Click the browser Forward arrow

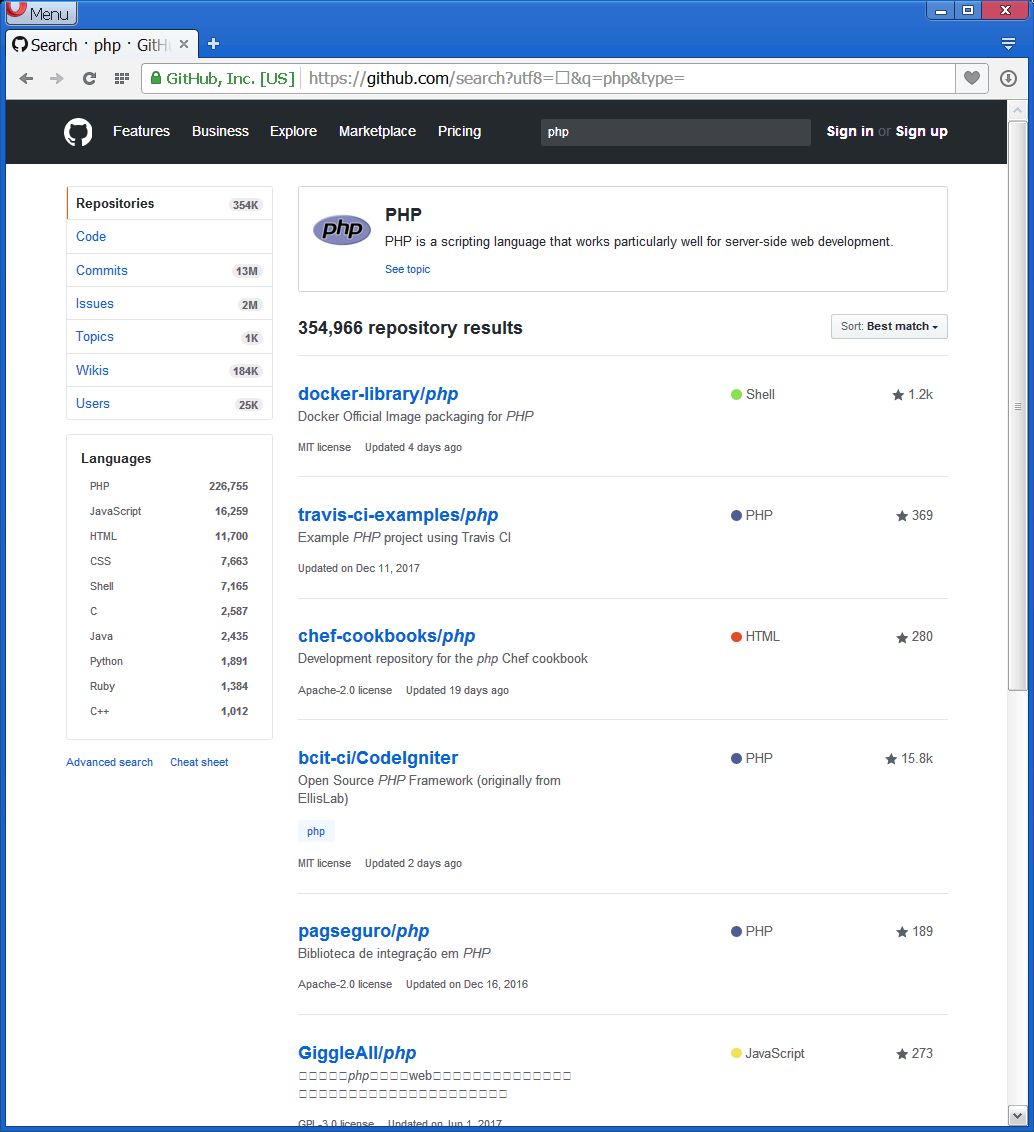coord(57,78)
